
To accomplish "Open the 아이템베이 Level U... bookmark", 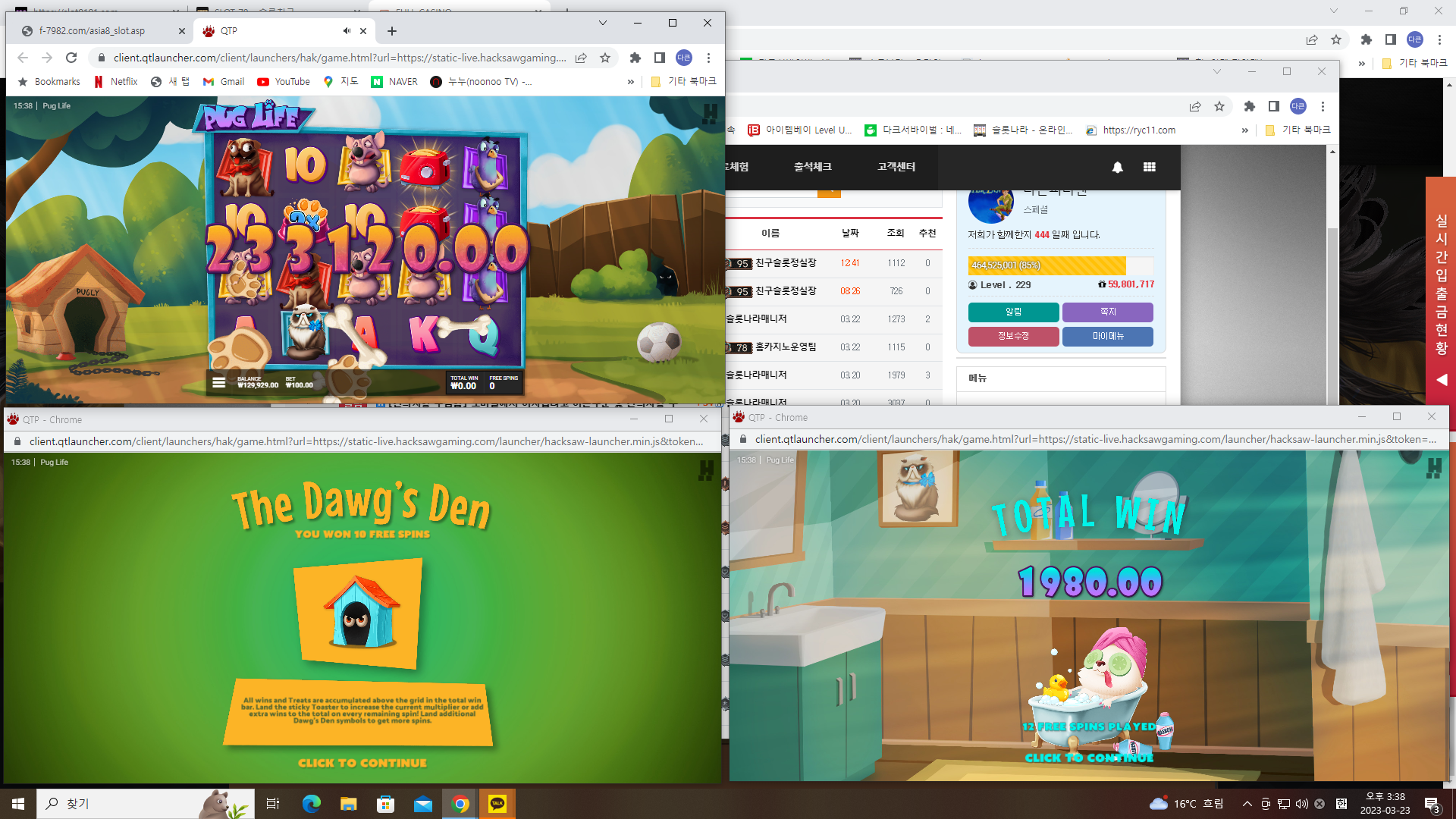I will [x=800, y=130].
